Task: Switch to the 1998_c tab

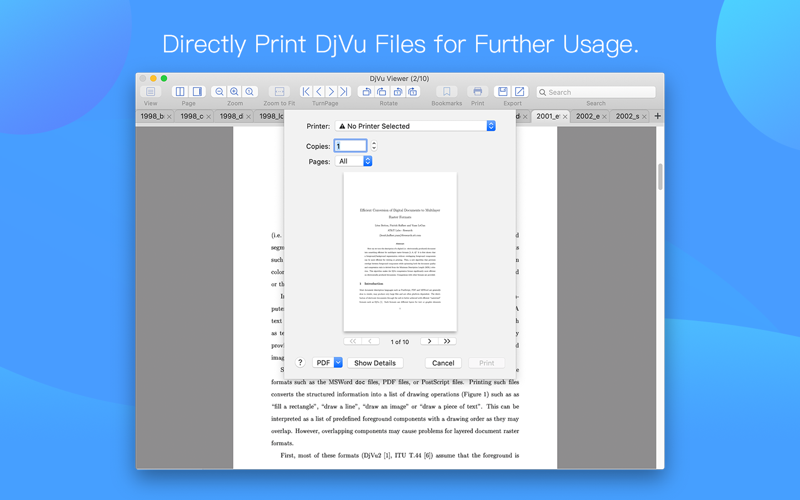Action: tap(192, 116)
